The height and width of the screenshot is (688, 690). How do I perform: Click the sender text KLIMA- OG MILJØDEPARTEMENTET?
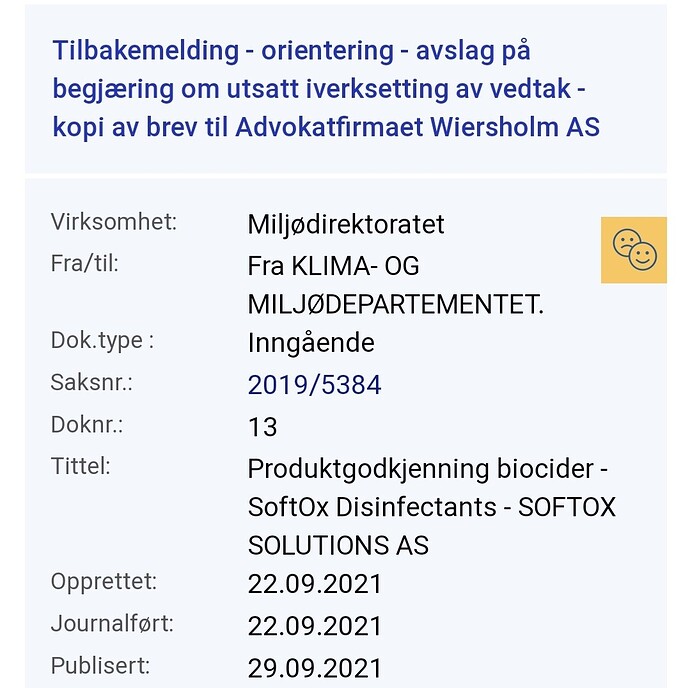(x=395, y=286)
